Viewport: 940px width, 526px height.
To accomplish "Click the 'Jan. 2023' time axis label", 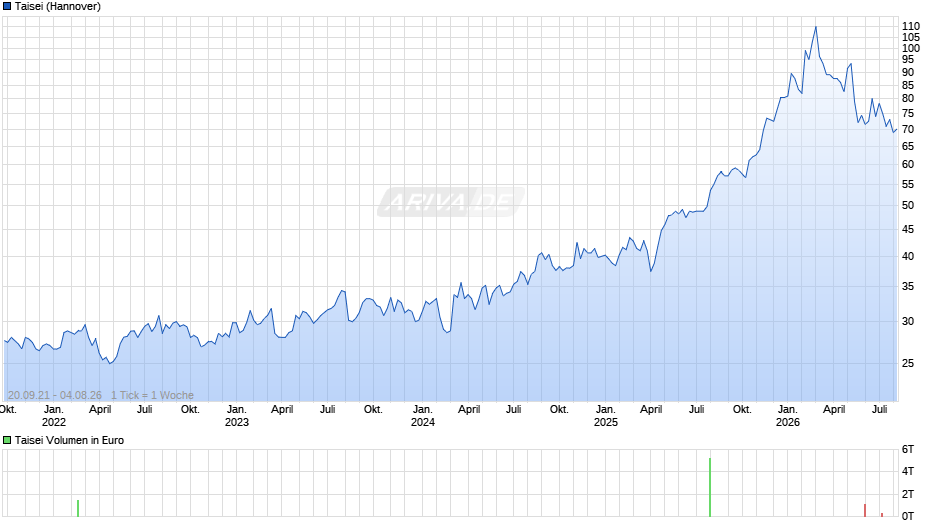I will pos(237,416).
